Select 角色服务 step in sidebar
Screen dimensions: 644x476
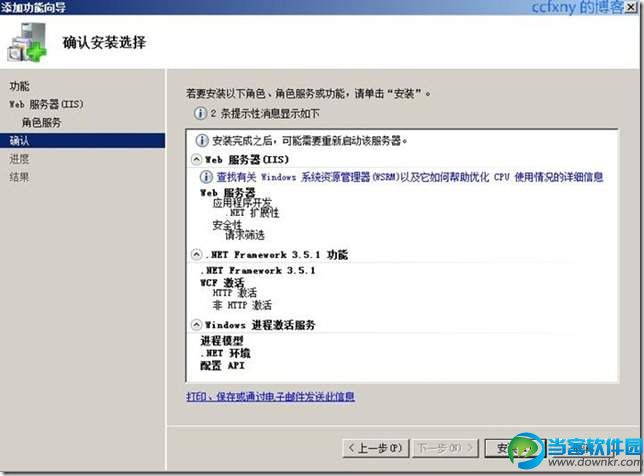click(x=41, y=122)
